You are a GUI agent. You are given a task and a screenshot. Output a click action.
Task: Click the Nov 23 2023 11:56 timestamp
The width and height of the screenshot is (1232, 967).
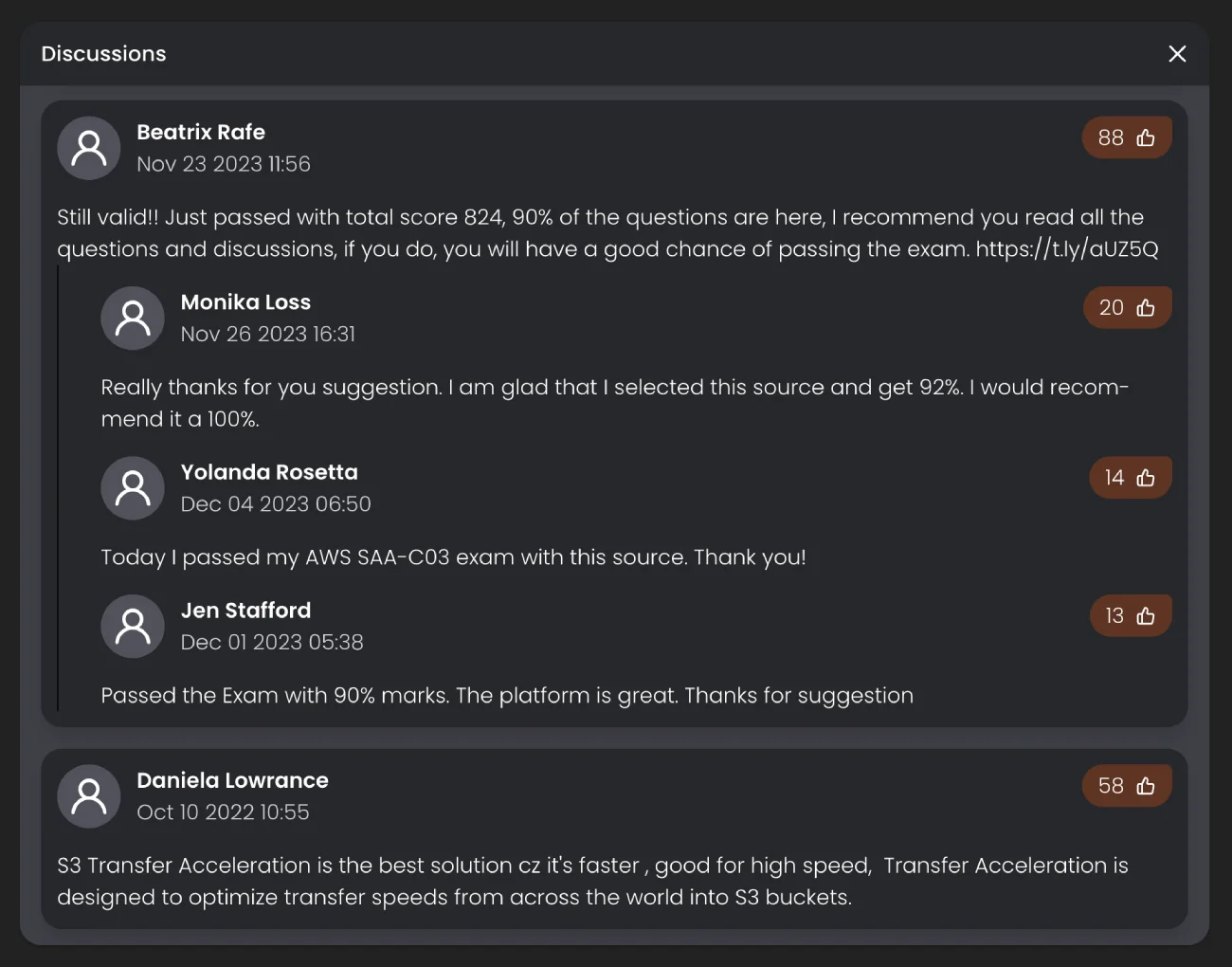(224, 164)
